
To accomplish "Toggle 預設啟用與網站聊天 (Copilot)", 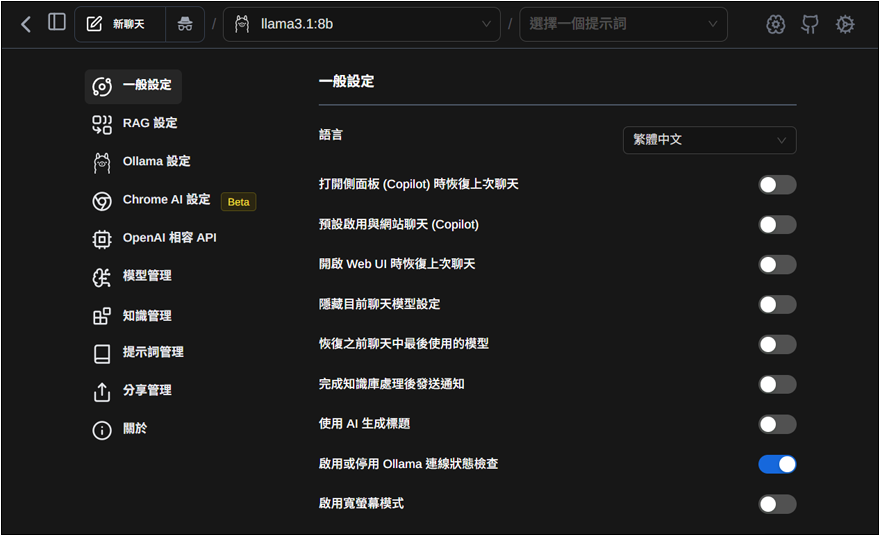I will point(777,225).
